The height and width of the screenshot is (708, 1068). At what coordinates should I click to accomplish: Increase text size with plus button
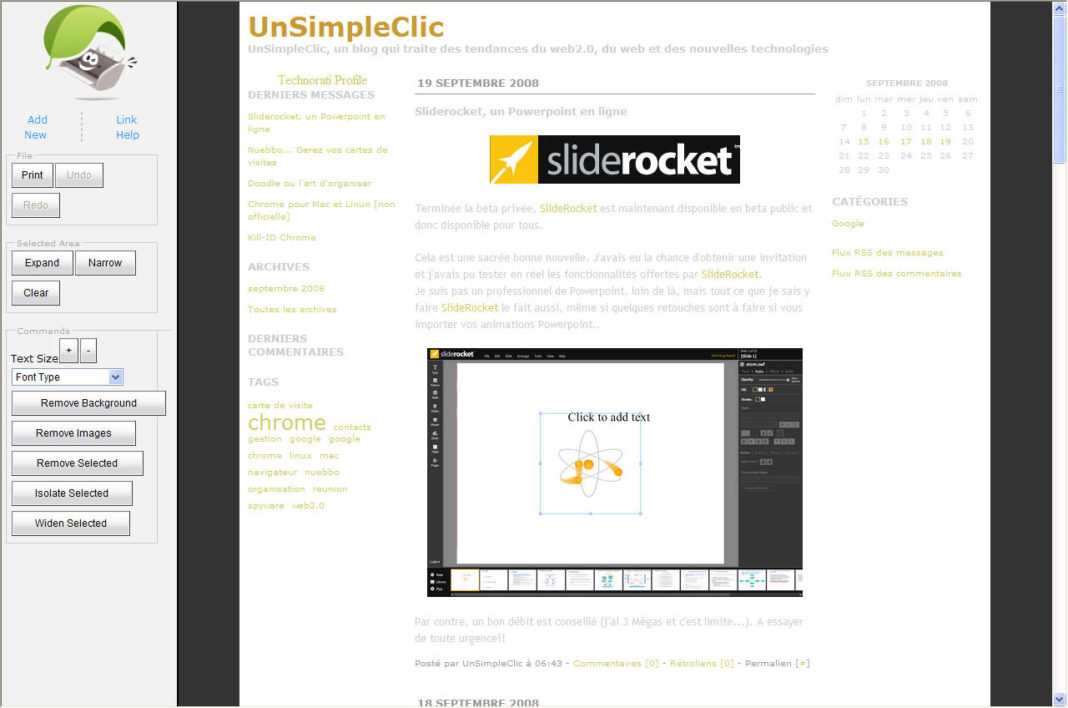pos(68,351)
